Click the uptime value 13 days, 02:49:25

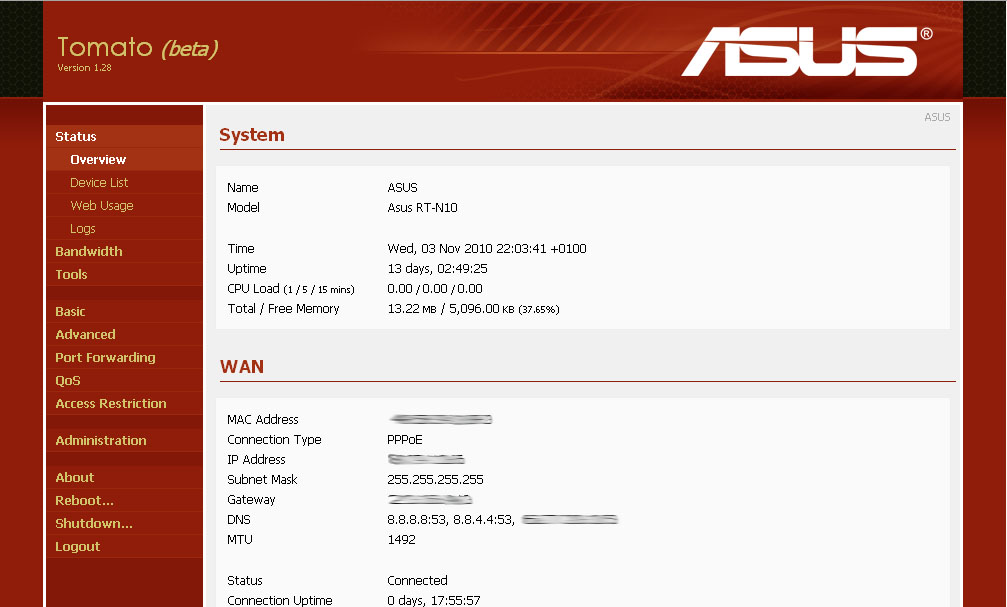point(437,268)
